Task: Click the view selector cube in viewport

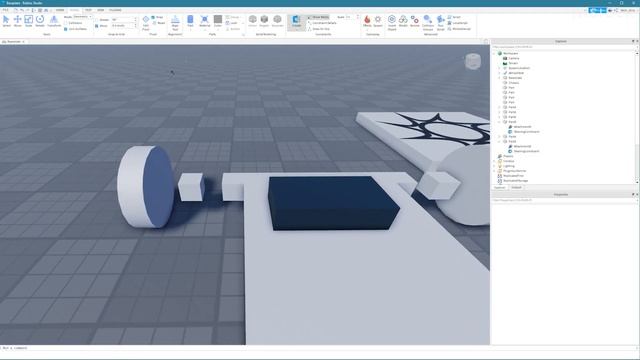Action: point(473,62)
